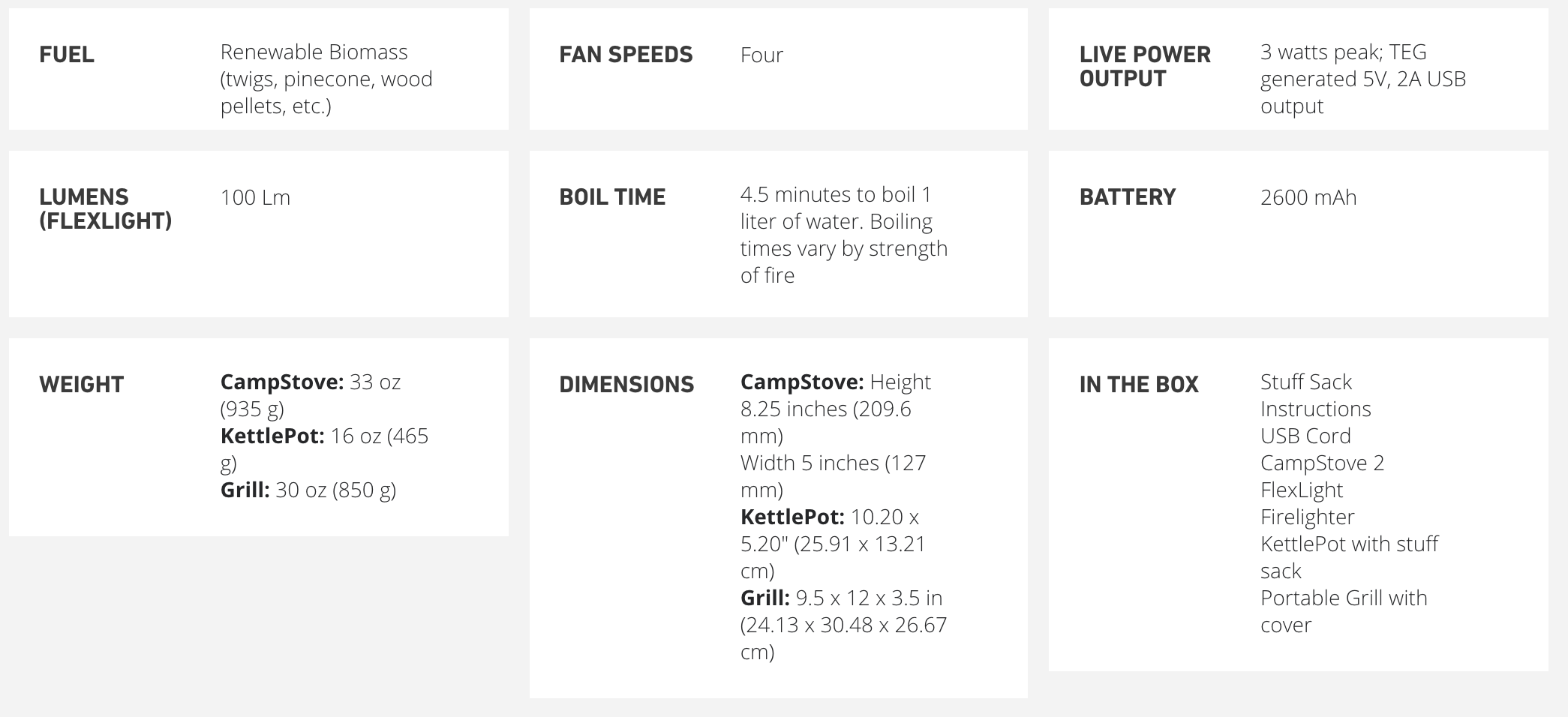This screenshot has width=1568, height=717.
Task: Click the 4.5 minutes boil description
Action: click(x=843, y=235)
